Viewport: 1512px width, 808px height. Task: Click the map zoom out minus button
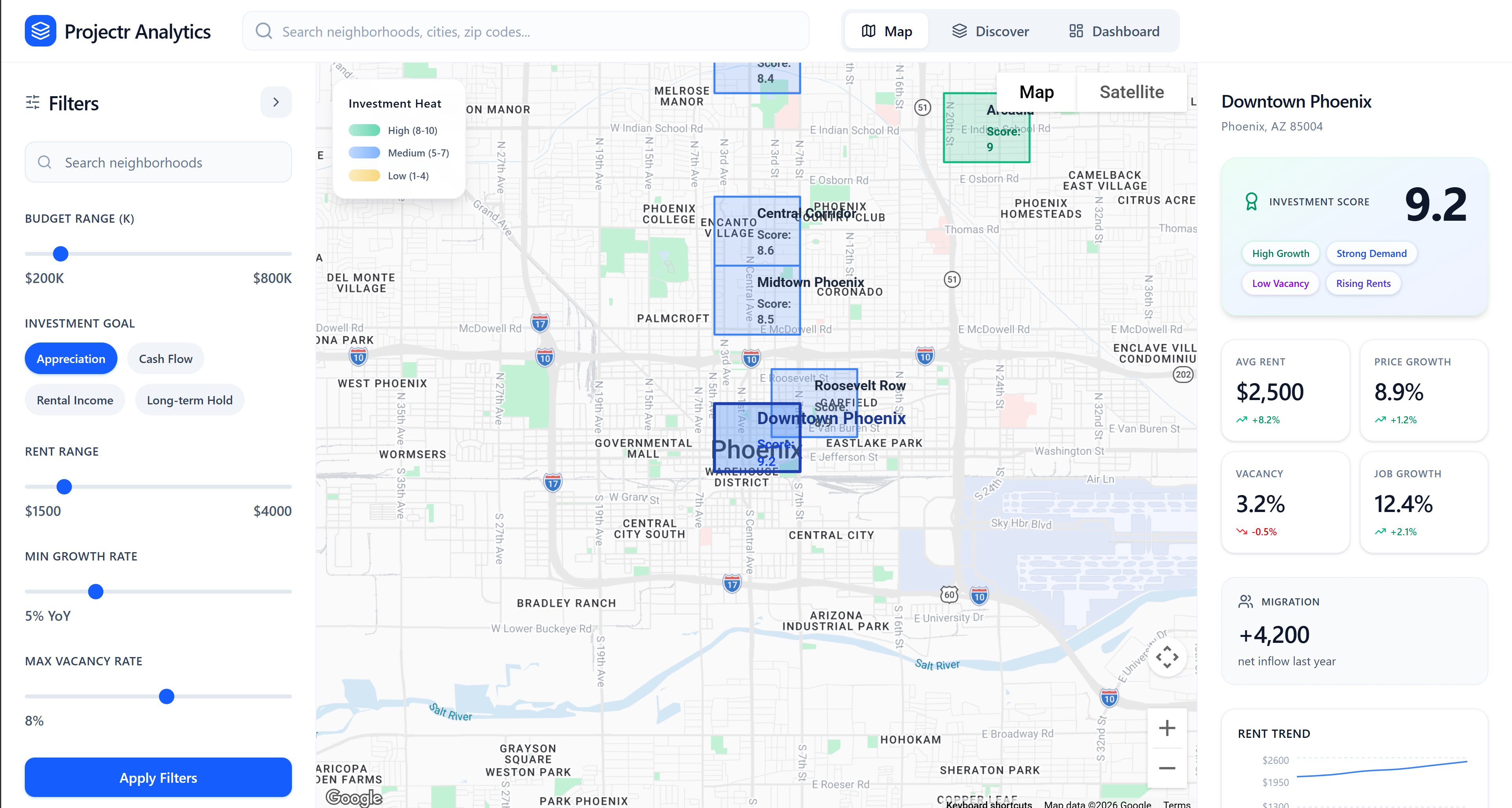pyautogui.click(x=1167, y=768)
